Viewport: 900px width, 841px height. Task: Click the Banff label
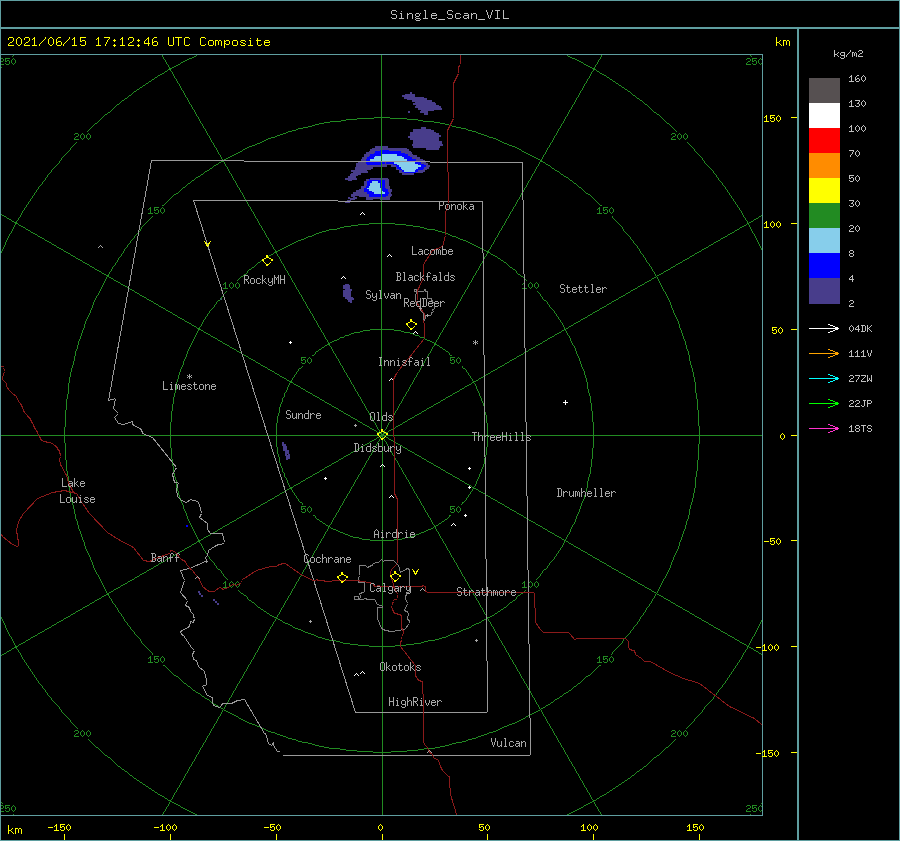click(165, 557)
